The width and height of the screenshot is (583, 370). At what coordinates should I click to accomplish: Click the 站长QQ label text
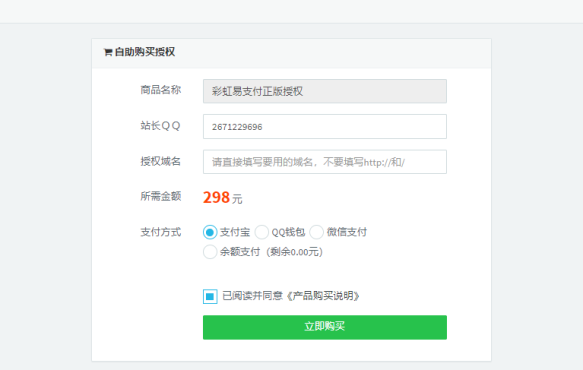coord(161,126)
